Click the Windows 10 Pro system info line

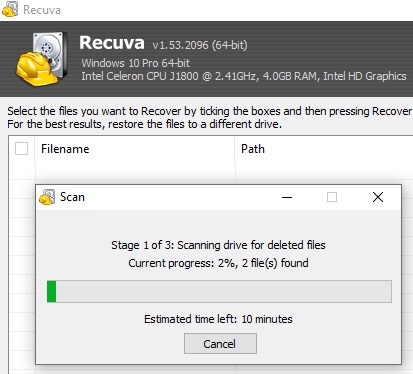(x=136, y=63)
